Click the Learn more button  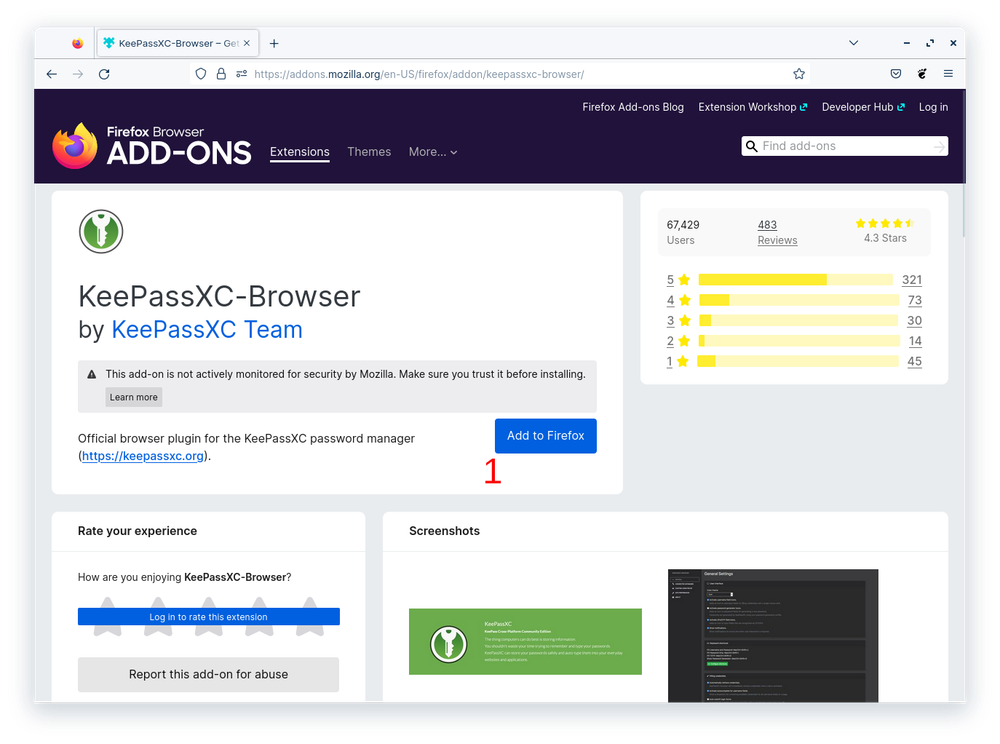coord(133,397)
